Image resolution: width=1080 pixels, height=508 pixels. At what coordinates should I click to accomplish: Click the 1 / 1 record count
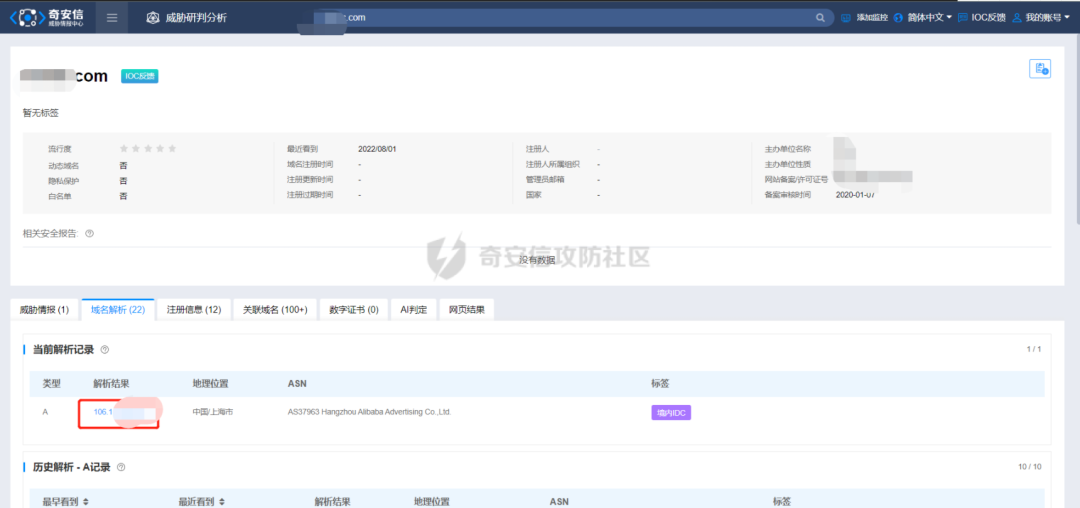pos(1034,350)
